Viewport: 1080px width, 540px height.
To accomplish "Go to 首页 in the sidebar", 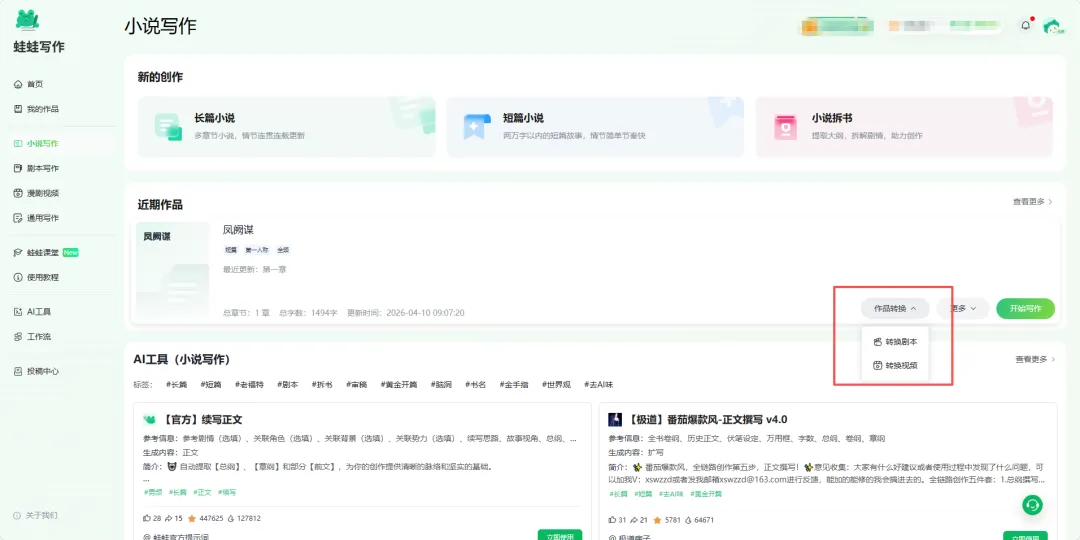I will click(28, 84).
